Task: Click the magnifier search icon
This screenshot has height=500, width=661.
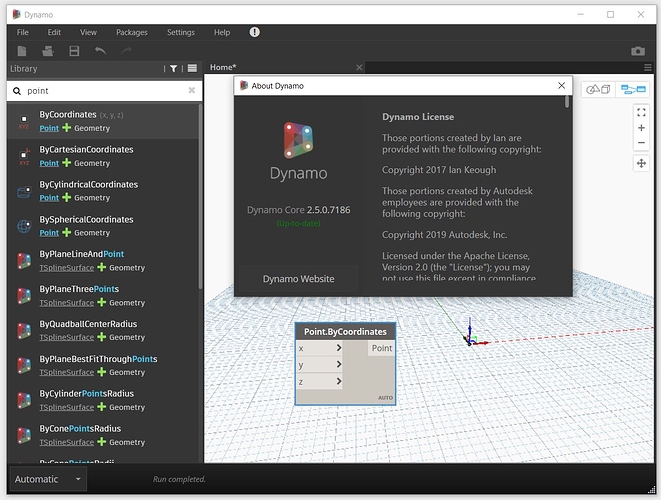Action: coord(17,91)
